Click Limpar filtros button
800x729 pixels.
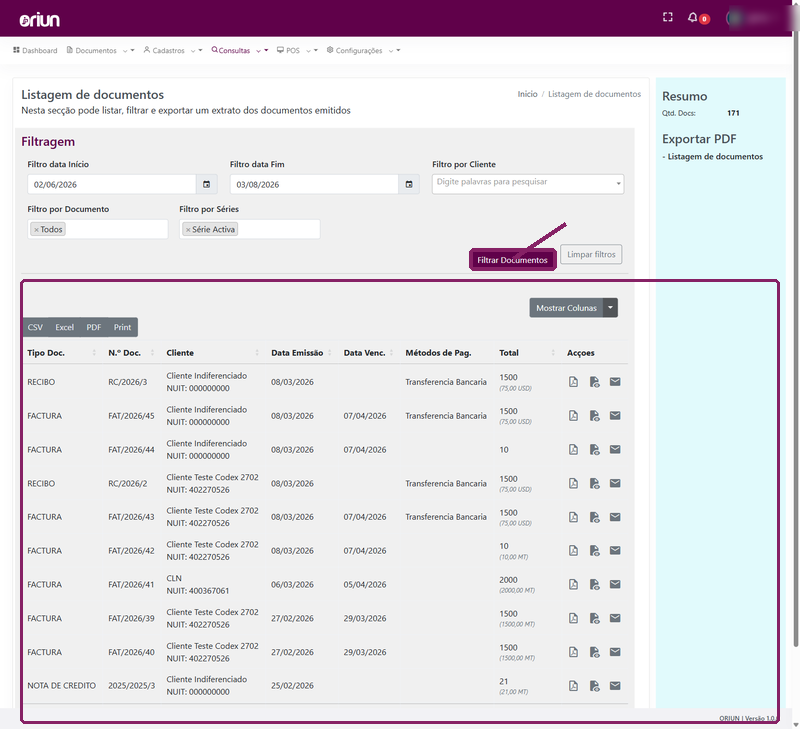[x=591, y=254]
